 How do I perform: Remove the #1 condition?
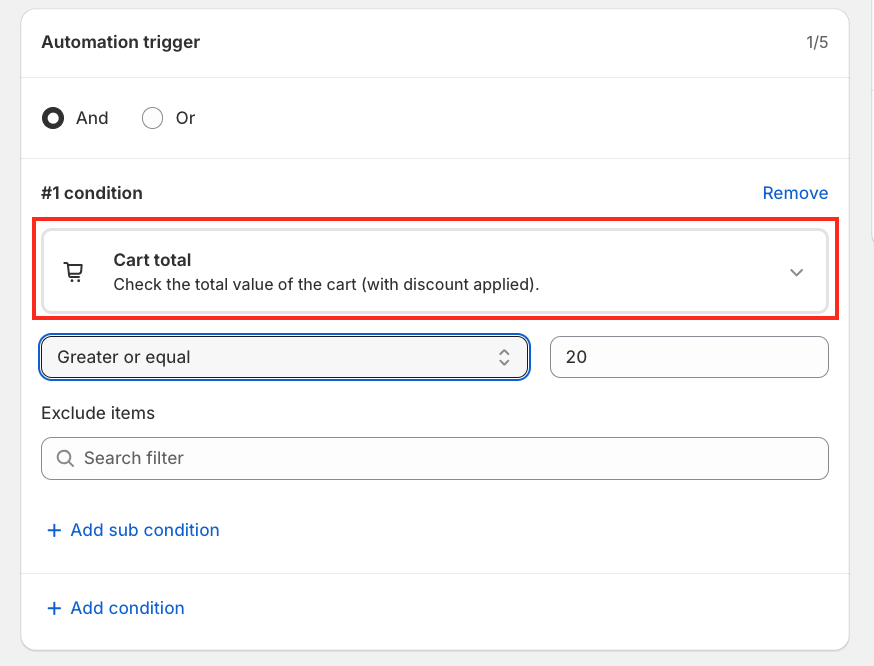click(x=795, y=193)
